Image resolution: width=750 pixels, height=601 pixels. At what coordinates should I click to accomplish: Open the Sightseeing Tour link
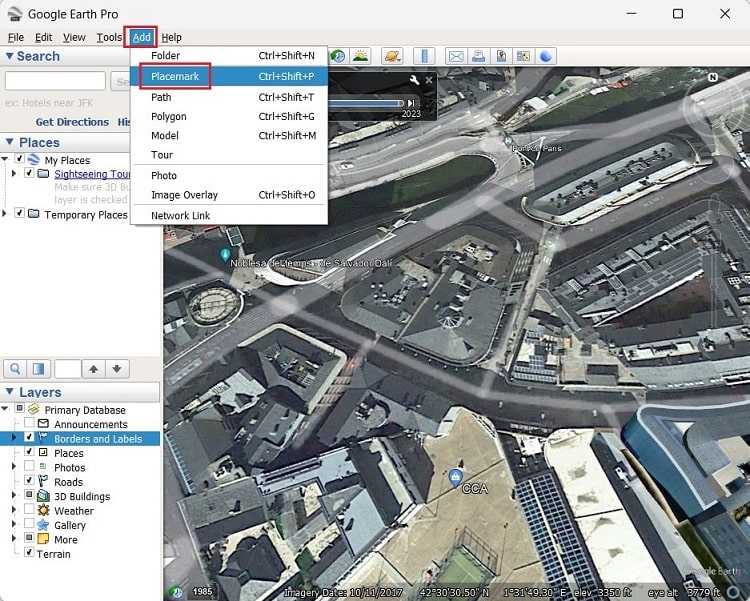point(92,174)
